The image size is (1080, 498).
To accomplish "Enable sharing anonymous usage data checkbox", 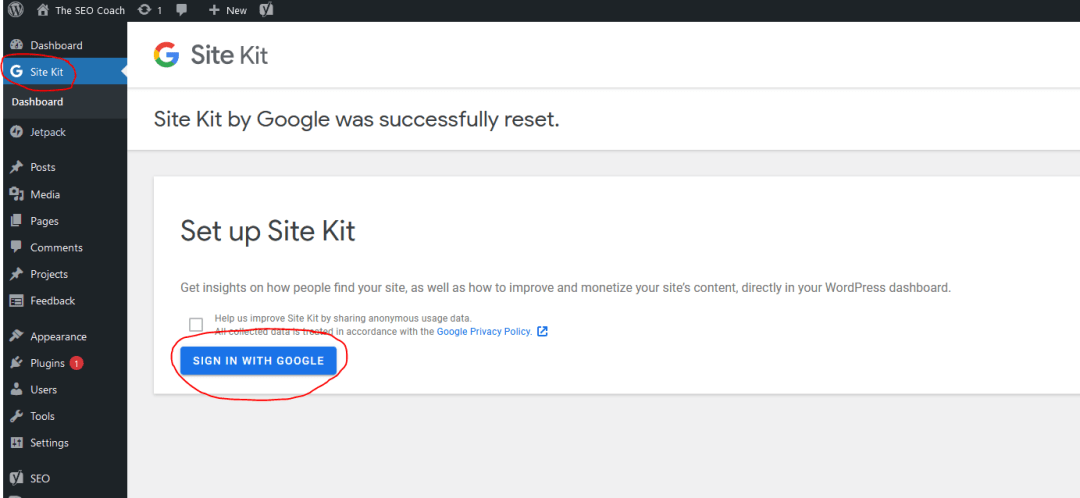I will [x=196, y=324].
